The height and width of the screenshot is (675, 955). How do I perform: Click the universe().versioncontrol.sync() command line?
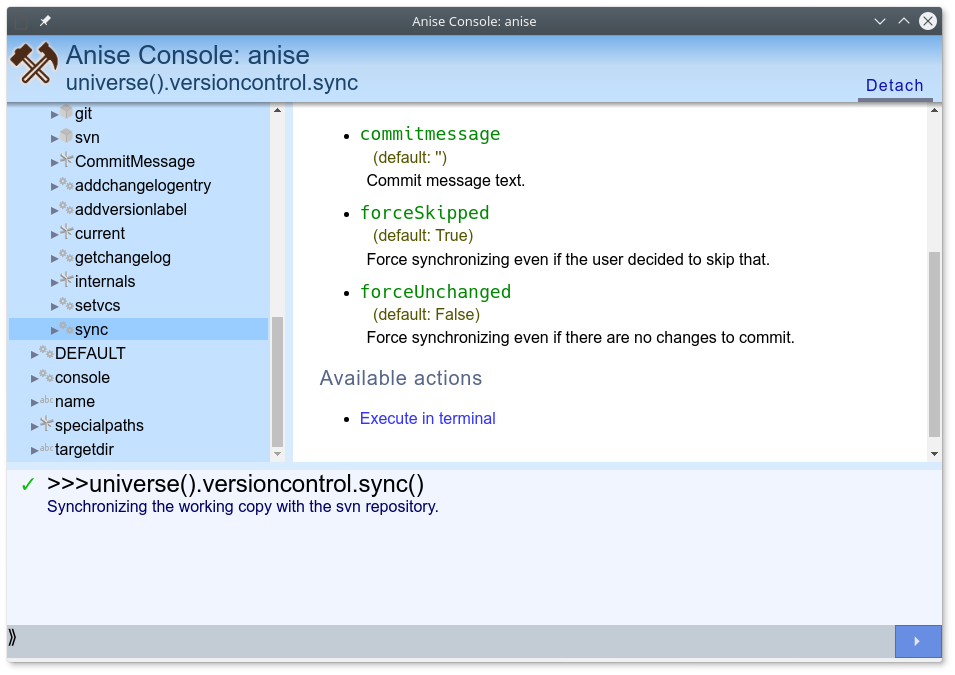coord(235,484)
